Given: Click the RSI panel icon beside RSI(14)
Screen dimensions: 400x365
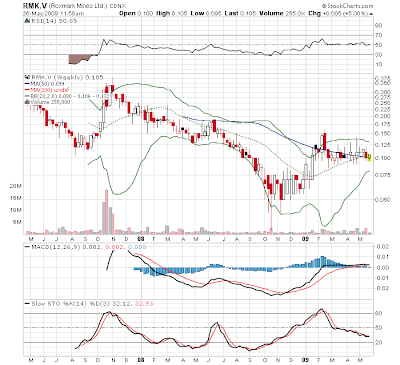Looking at the screenshot, I should point(28,21).
